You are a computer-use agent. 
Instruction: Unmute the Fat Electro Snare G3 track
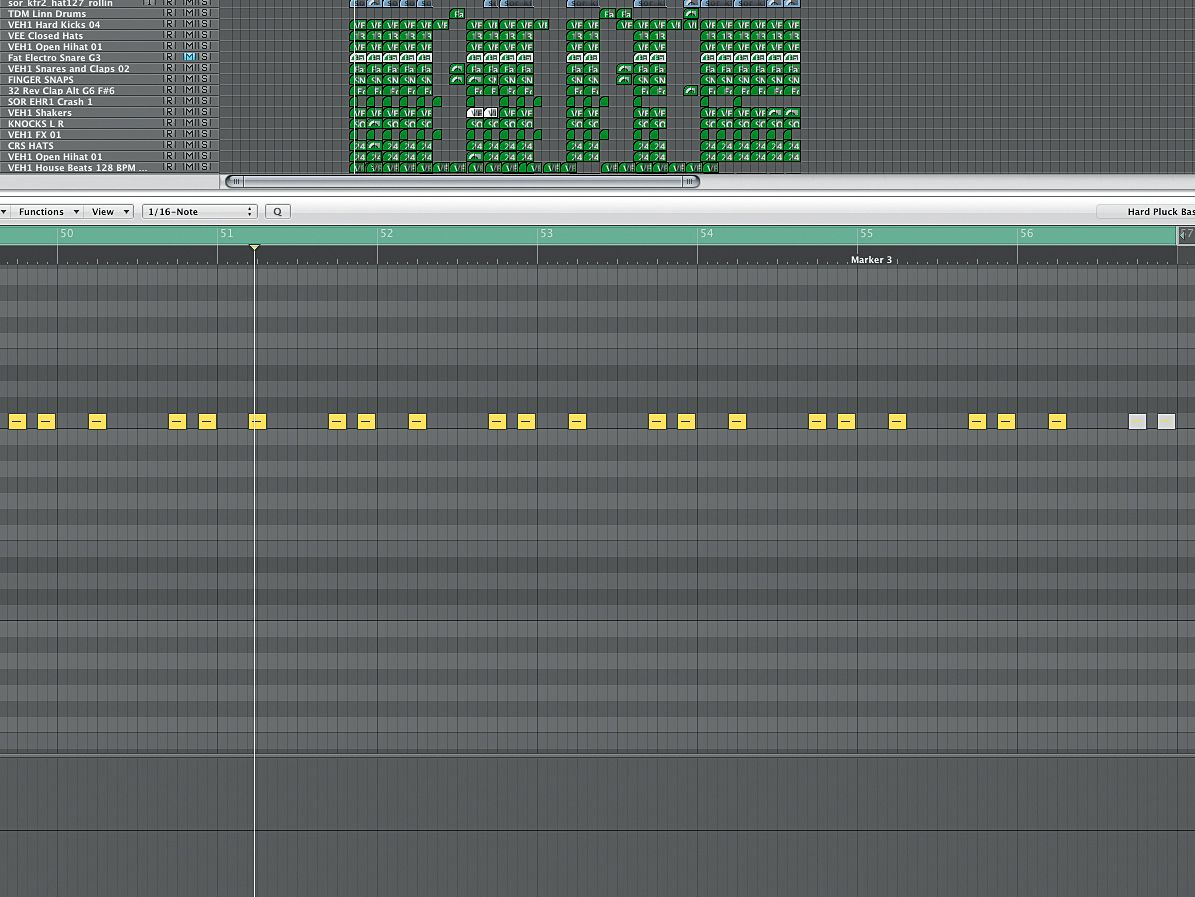[191, 57]
